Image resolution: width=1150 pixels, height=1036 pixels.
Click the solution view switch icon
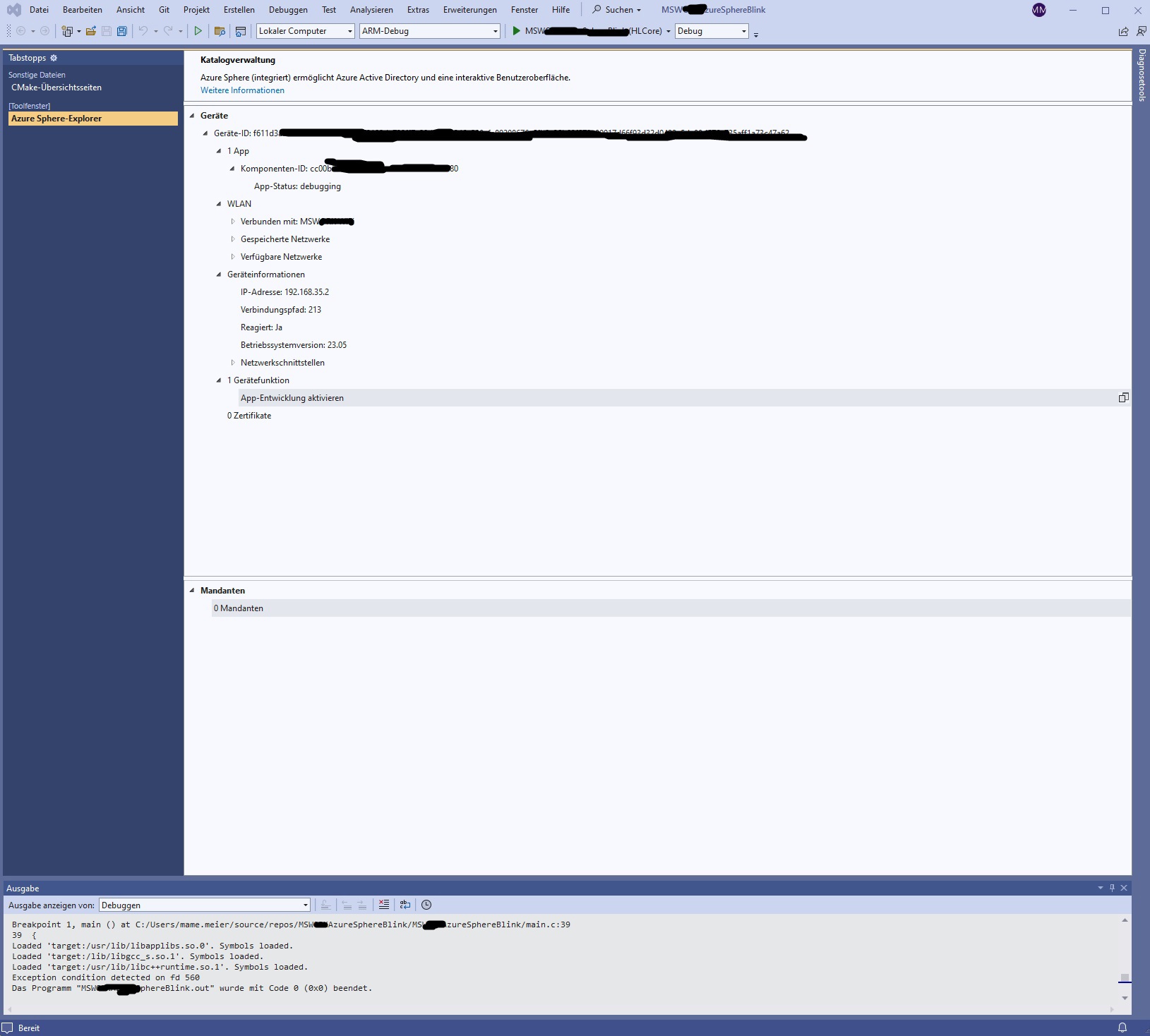tap(241, 31)
